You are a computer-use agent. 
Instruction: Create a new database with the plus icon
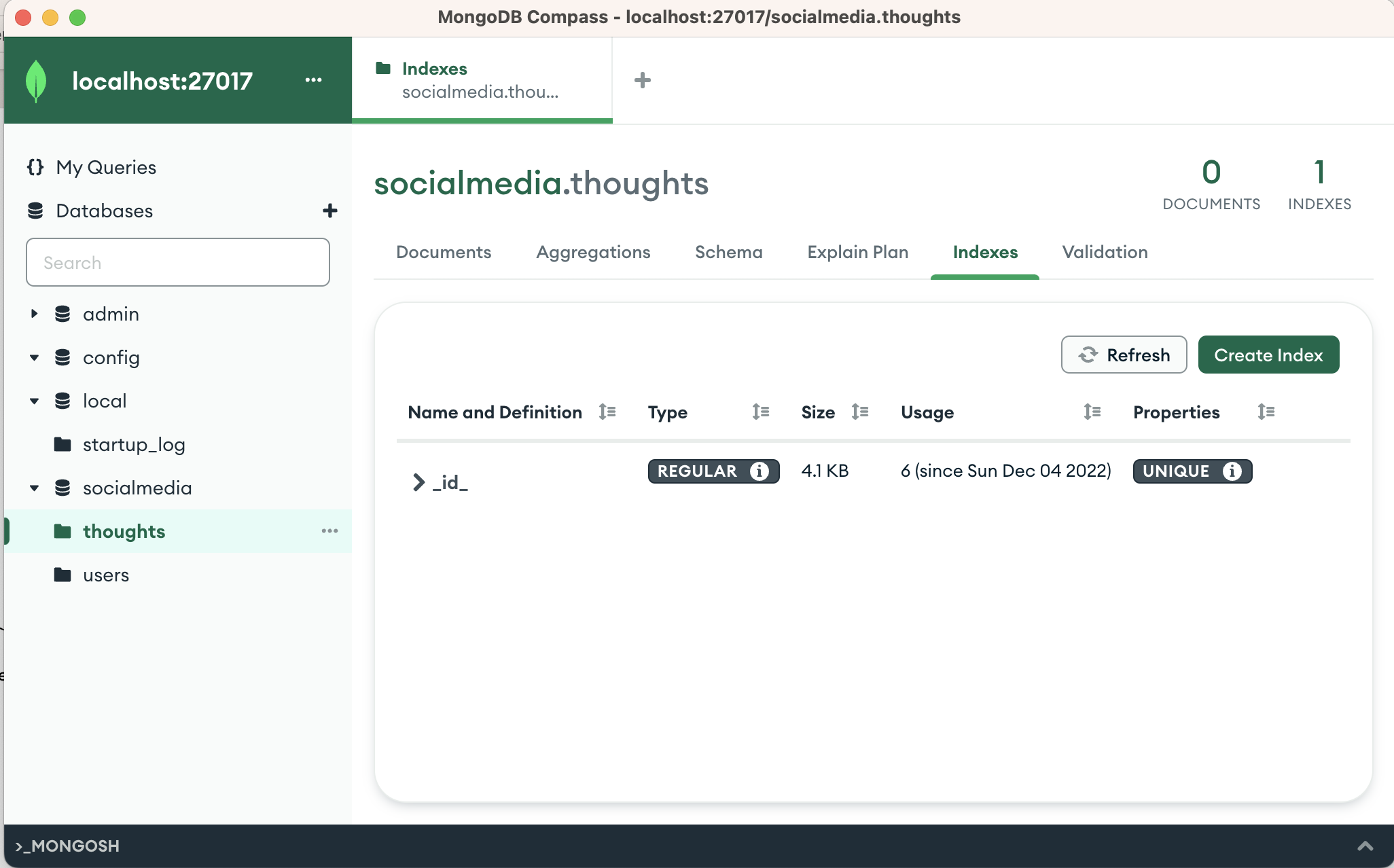tap(329, 211)
